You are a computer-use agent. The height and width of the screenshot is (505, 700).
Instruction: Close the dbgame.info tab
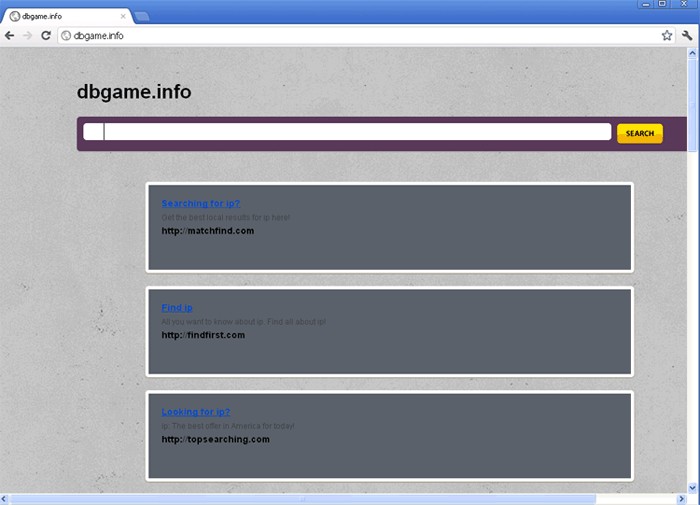point(123,16)
